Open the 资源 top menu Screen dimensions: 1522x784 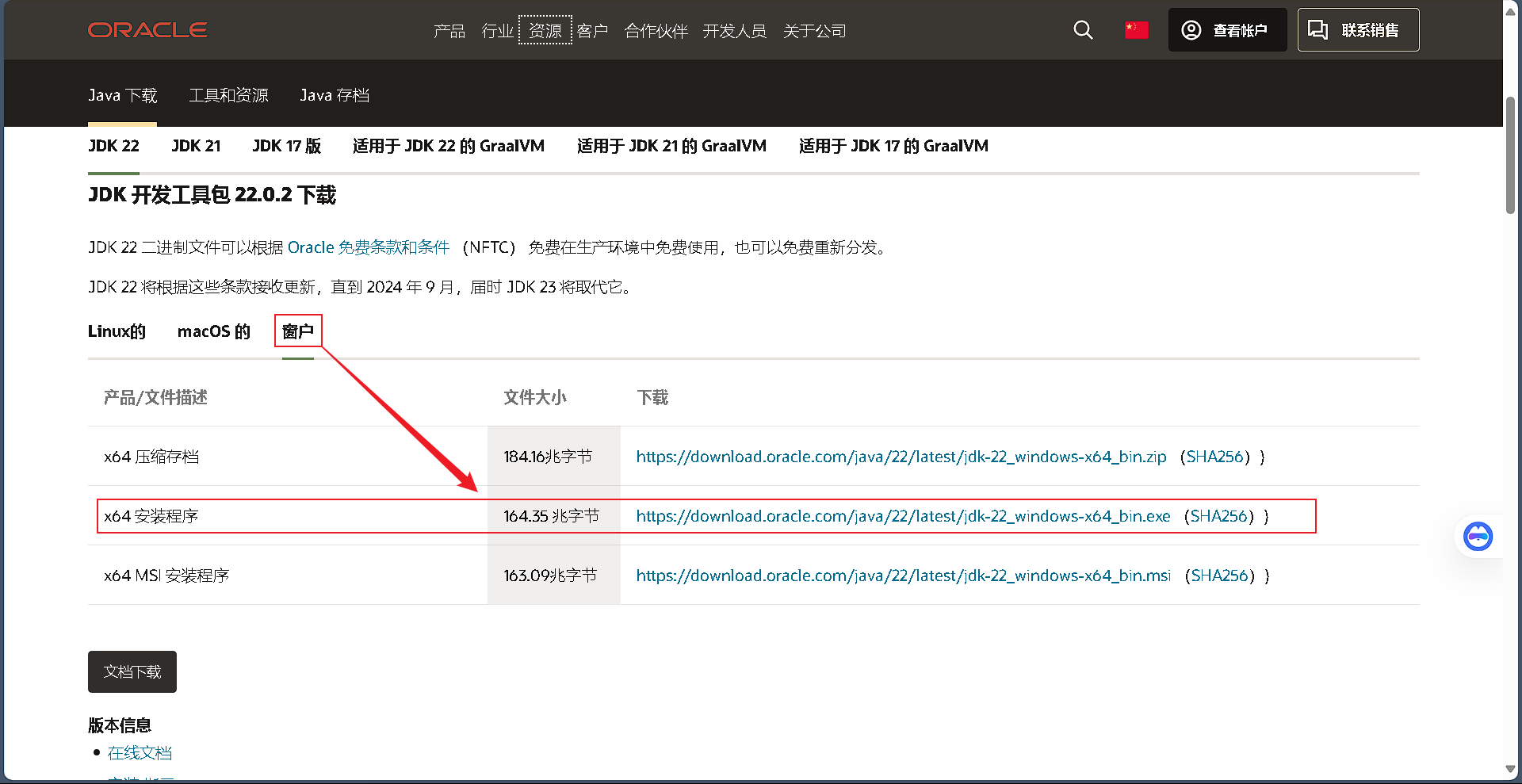click(x=545, y=31)
